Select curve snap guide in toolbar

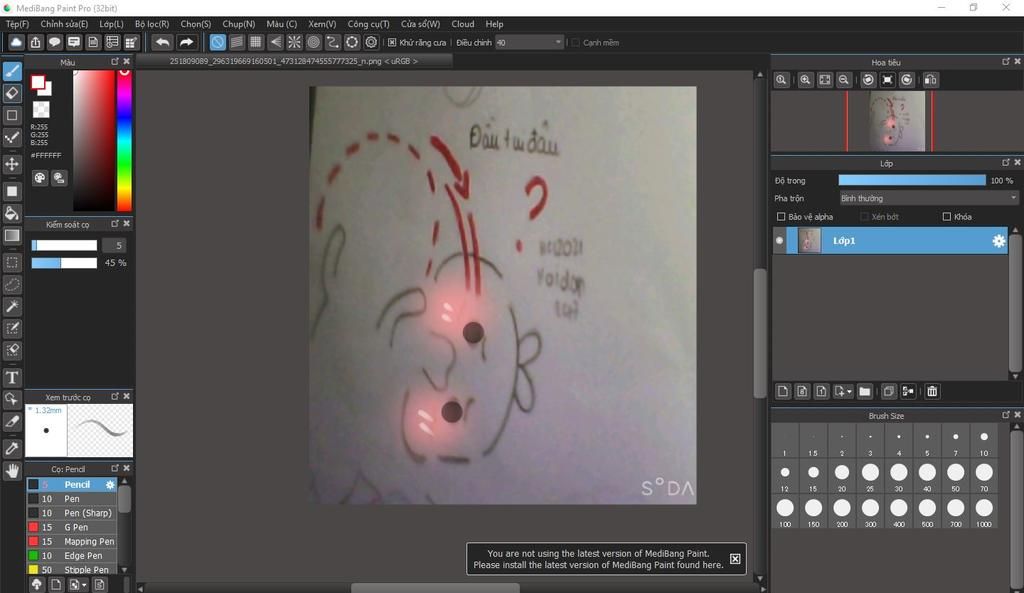pos(333,42)
